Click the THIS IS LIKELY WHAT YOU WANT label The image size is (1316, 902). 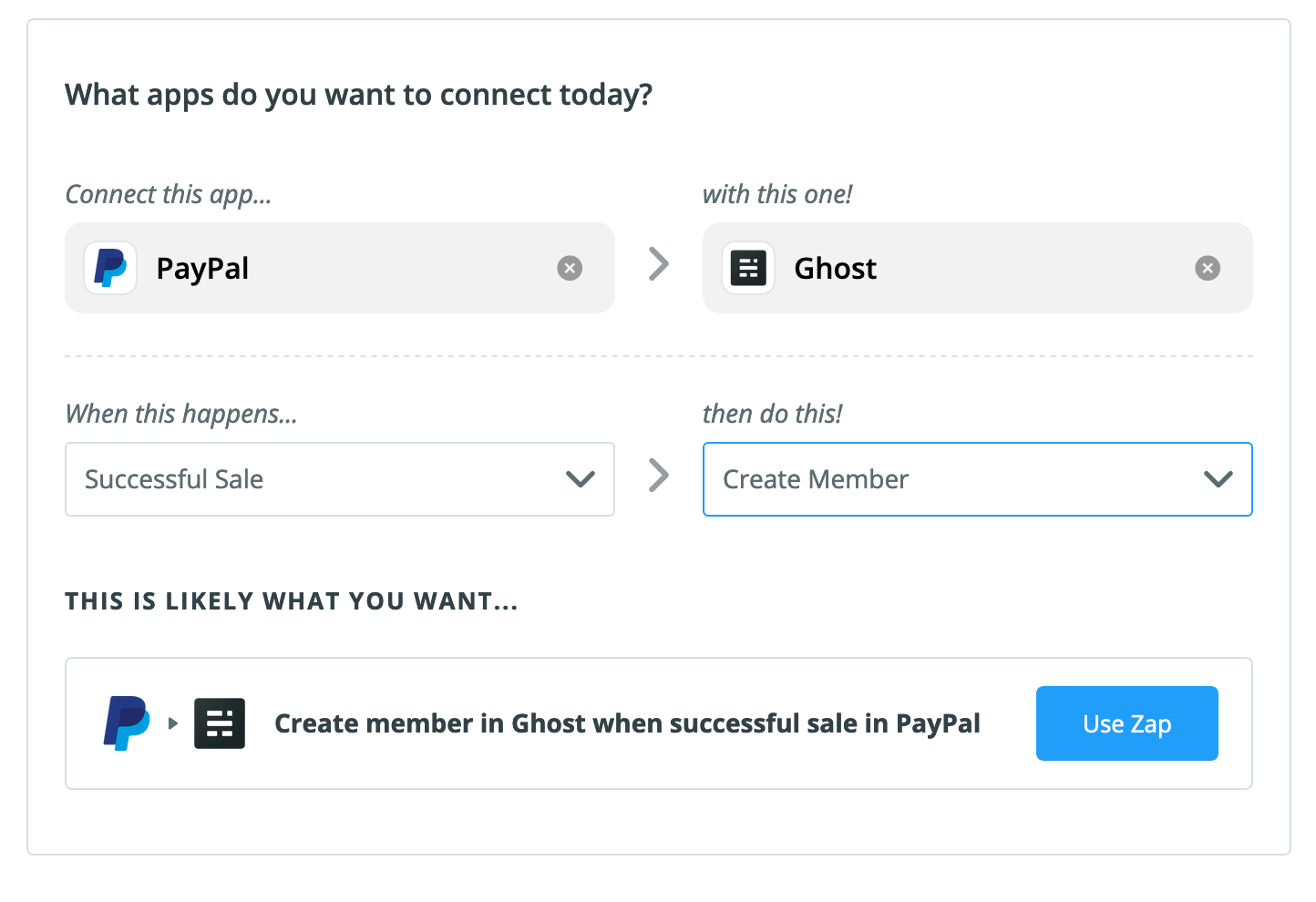(x=291, y=600)
